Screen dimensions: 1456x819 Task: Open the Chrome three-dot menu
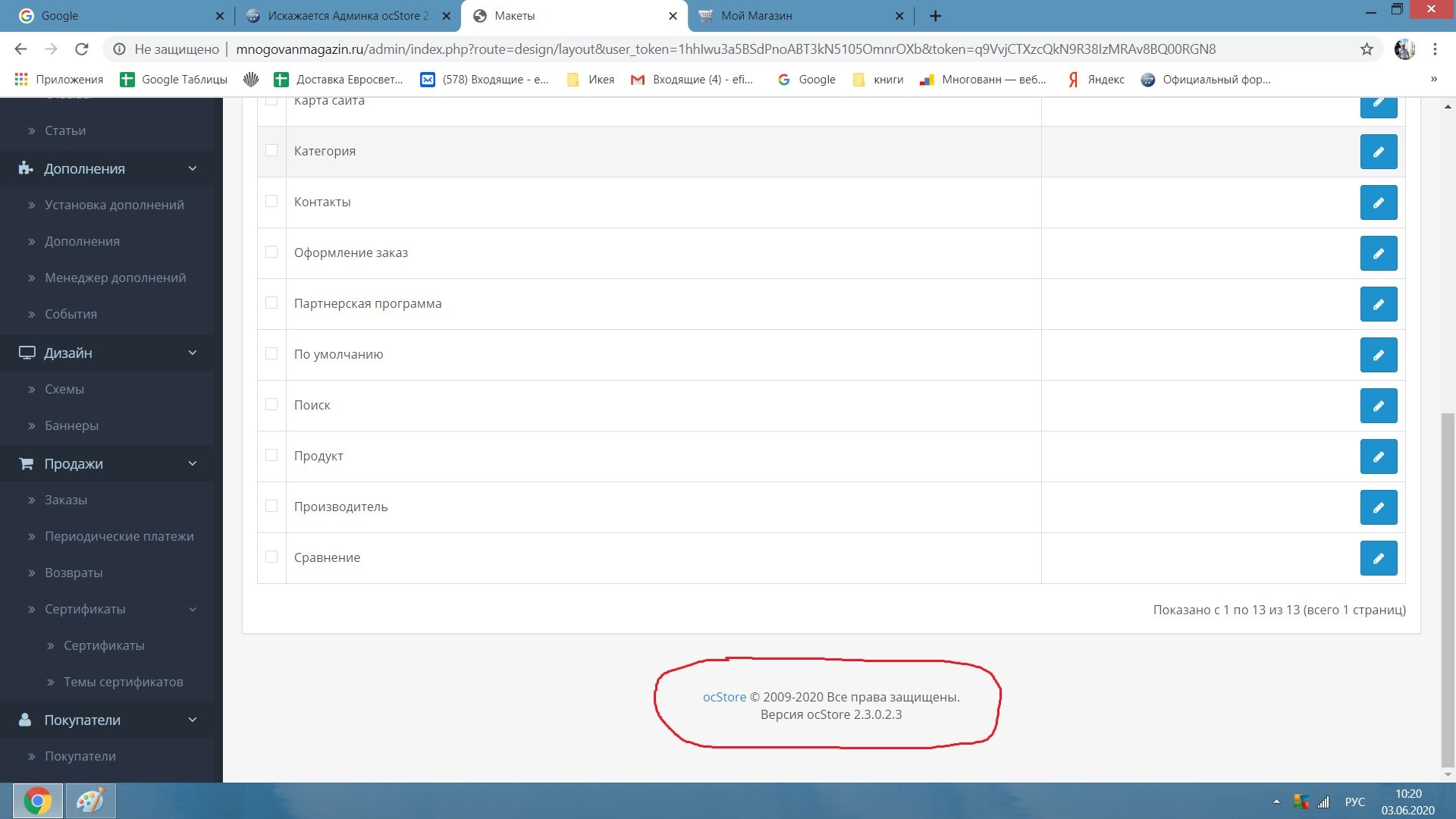coord(1435,49)
